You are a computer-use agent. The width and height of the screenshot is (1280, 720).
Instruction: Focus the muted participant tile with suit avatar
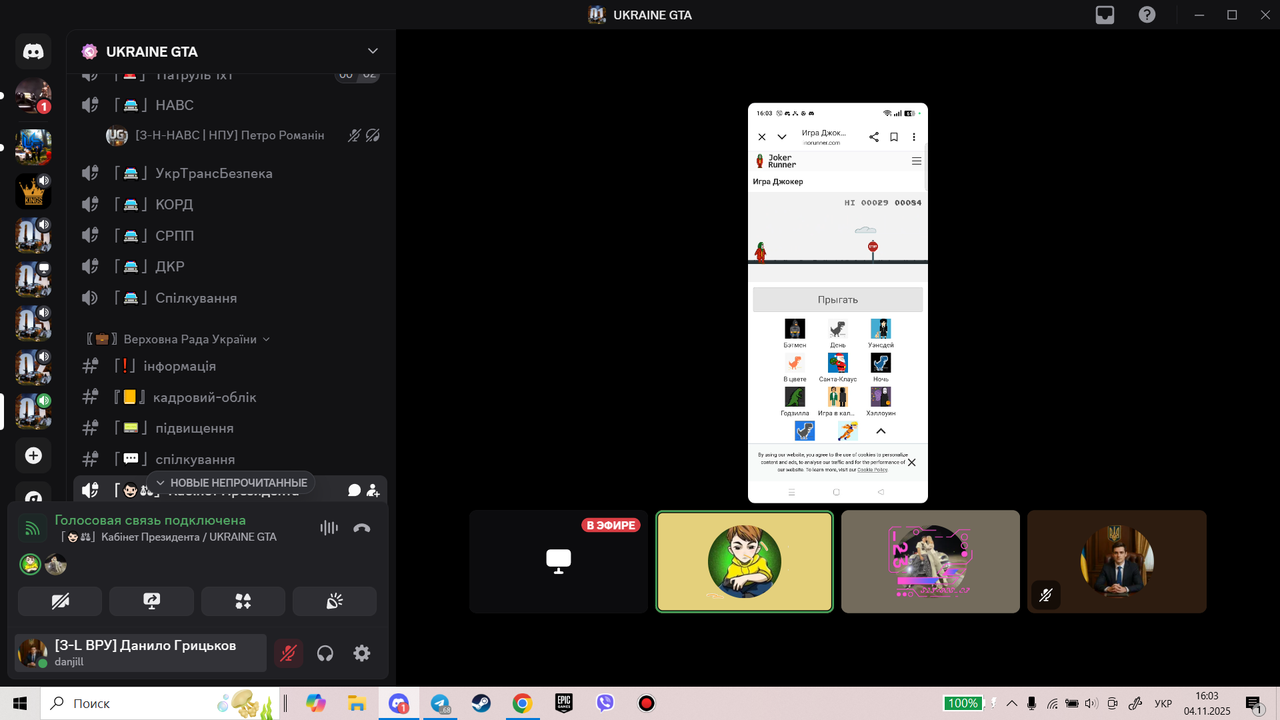[1117, 562]
